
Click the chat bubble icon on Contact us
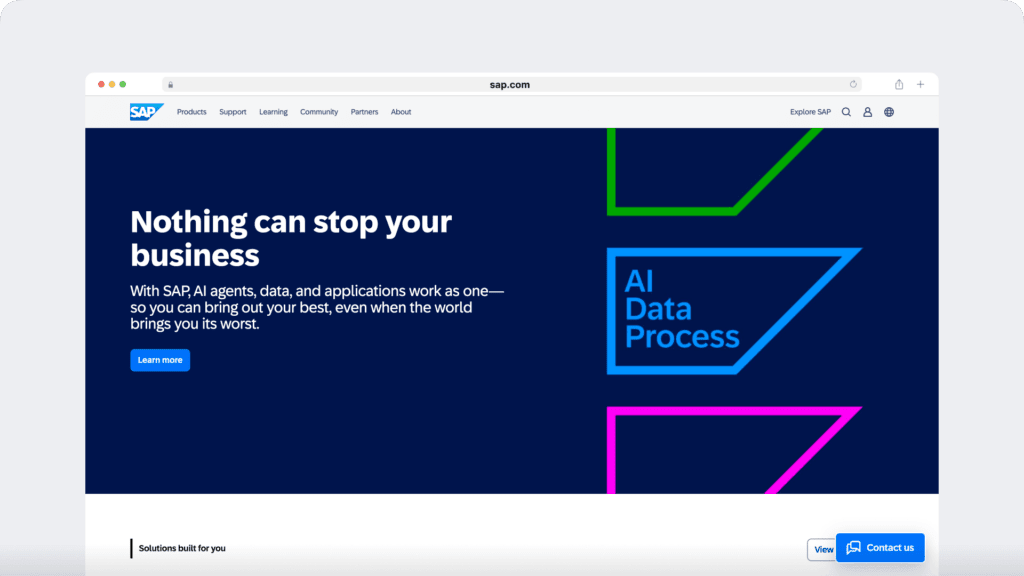pyautogui.click(x=854, y=548)
